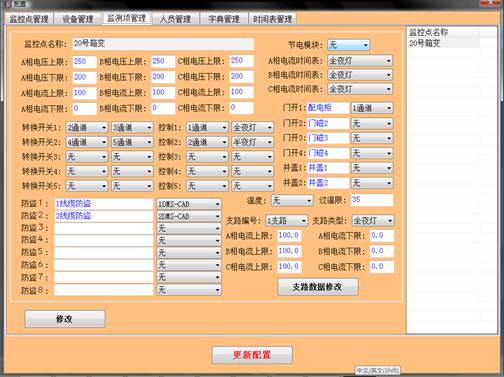Switch to the 监控点管理 tab
This screenshot has height=377, width=504.
(x=29, y=19)
